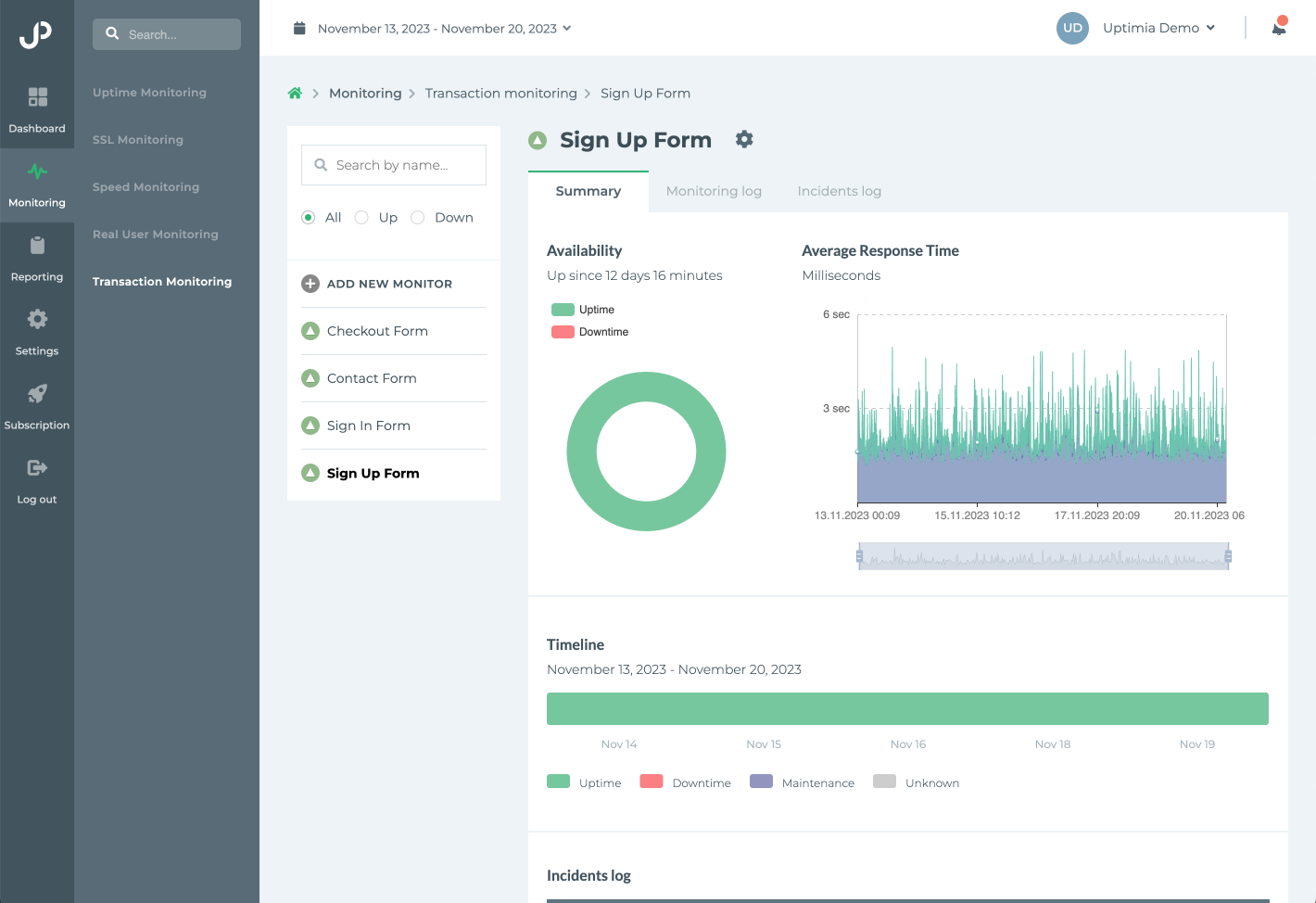Open Sign Up Form monitor settings gear
Viewport: 1316px width, 903px height.
click(x=744, y=139)
